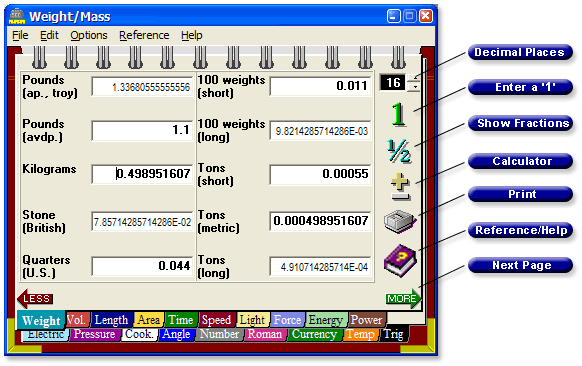The height and width of the screenshot is (366, 582).
Task: Click the green MORE arrow
Action: click(x=403, y=298)
